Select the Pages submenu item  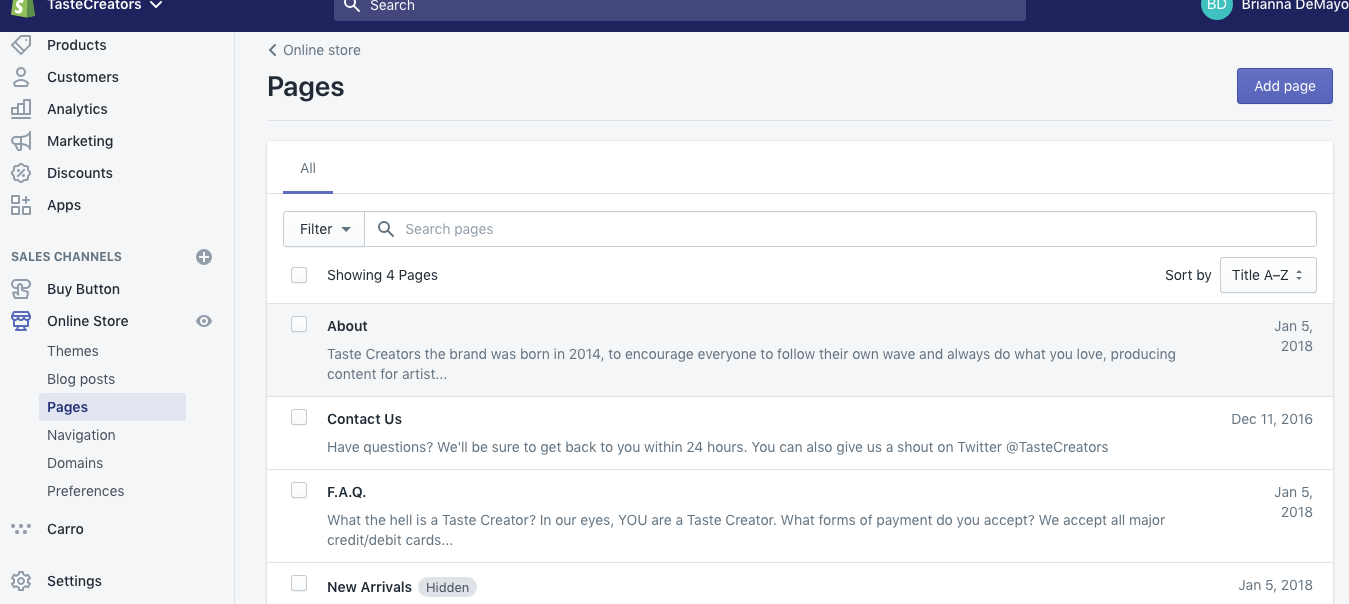click(x=112, y=407)
